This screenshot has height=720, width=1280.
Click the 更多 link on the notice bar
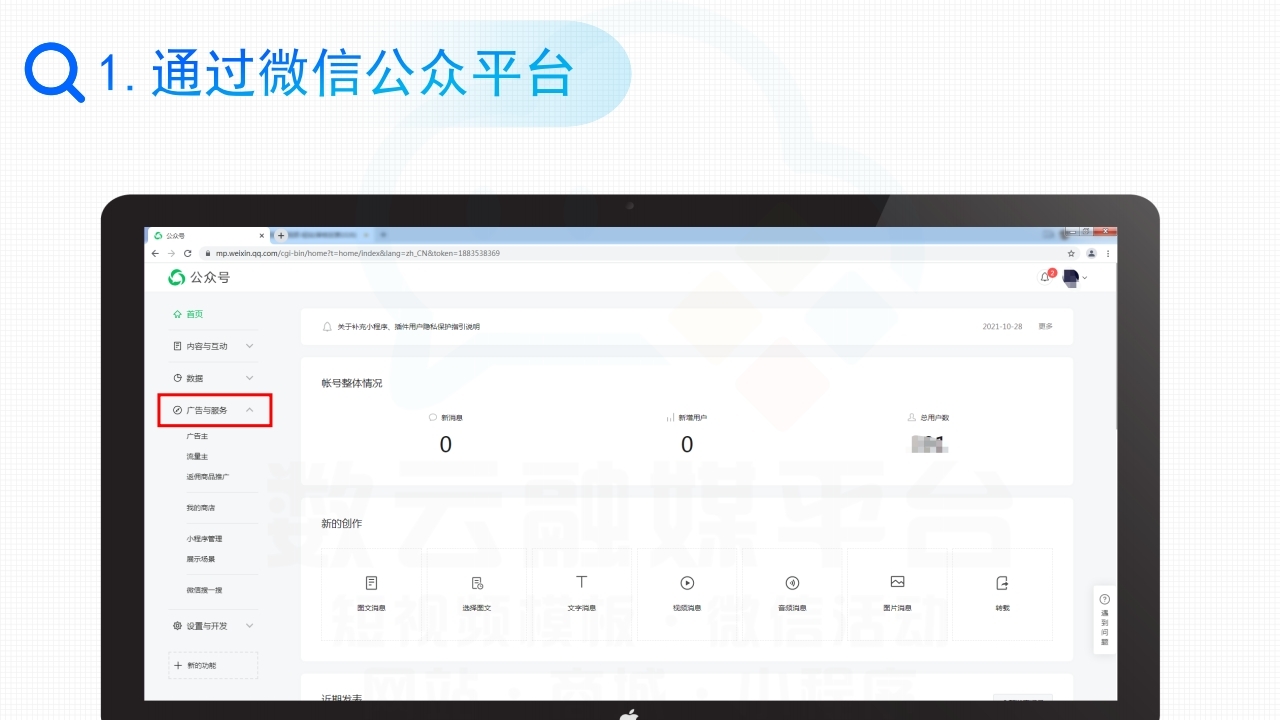point(1045,326)
